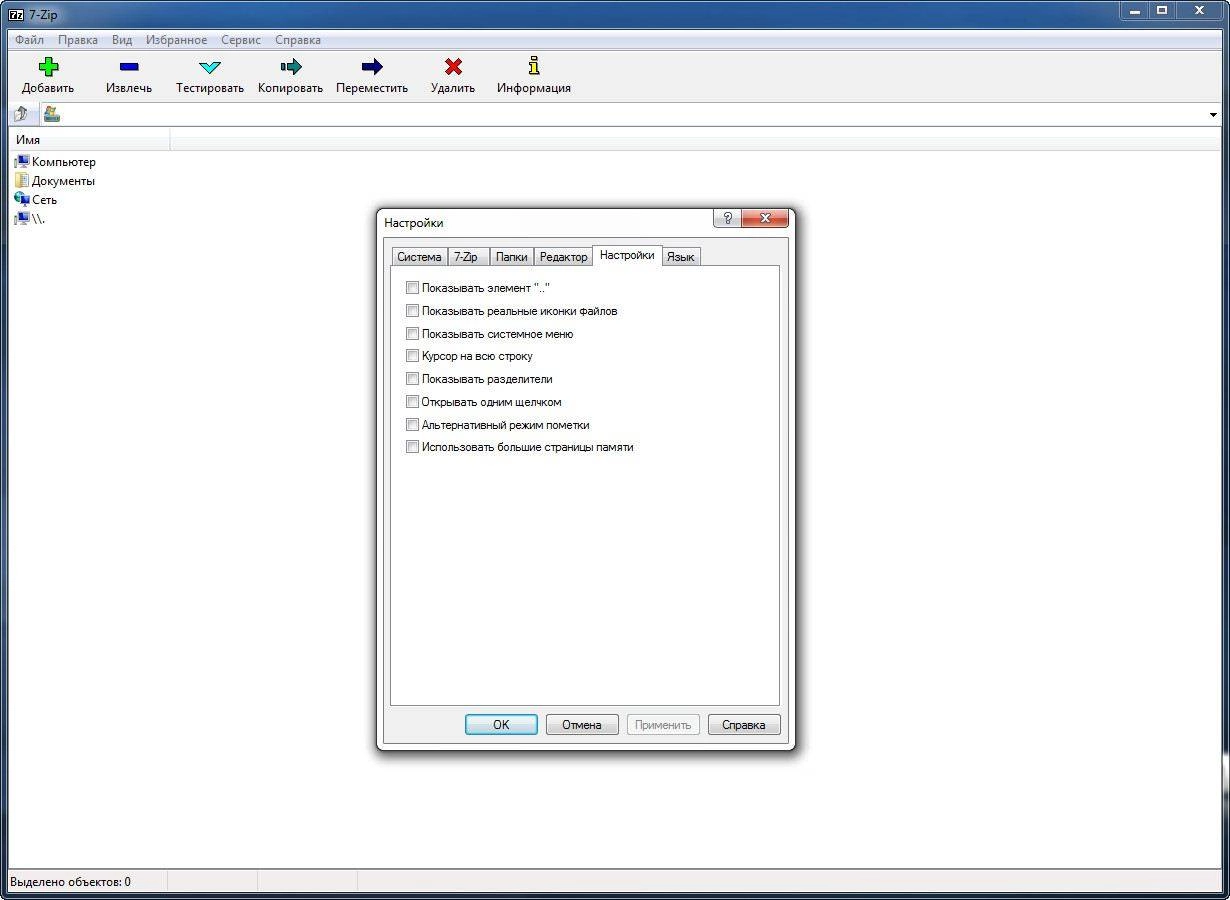The image size is (1230, 900).
Task: Click the up-folder icon by address bar
Action: click(20, 114)
